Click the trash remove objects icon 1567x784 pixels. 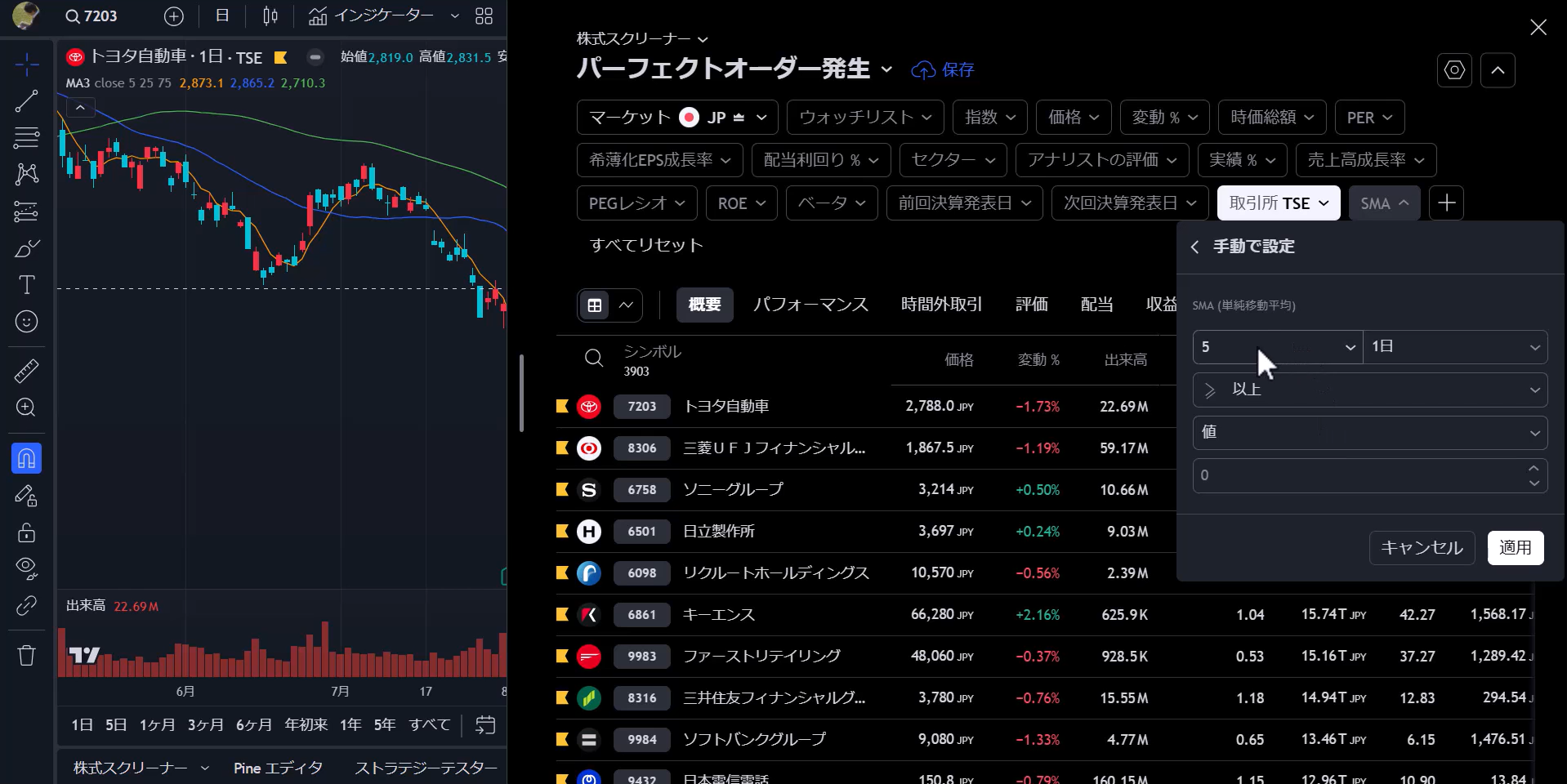(26, 655)
